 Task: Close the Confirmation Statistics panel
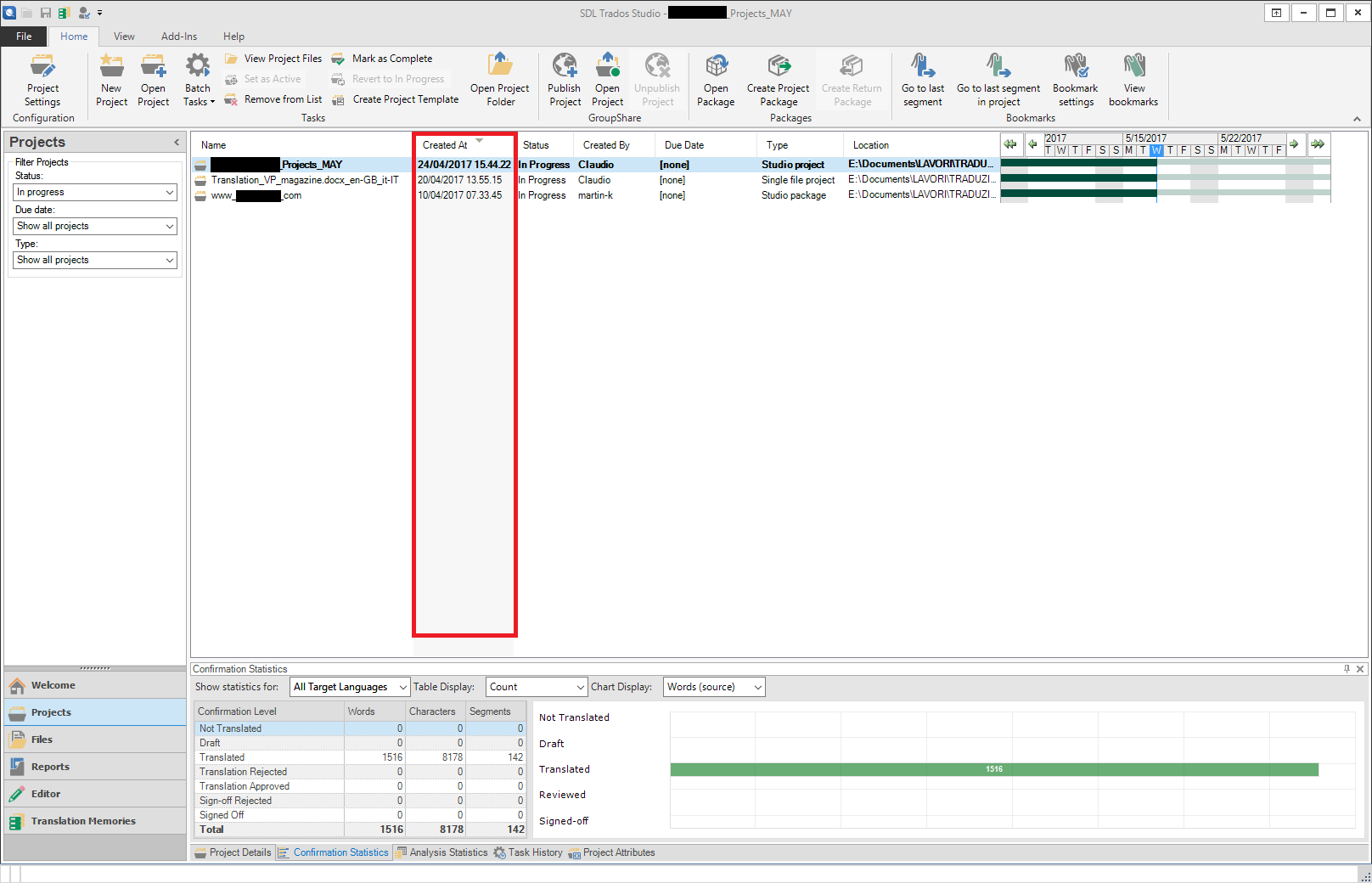point(1360,669)
